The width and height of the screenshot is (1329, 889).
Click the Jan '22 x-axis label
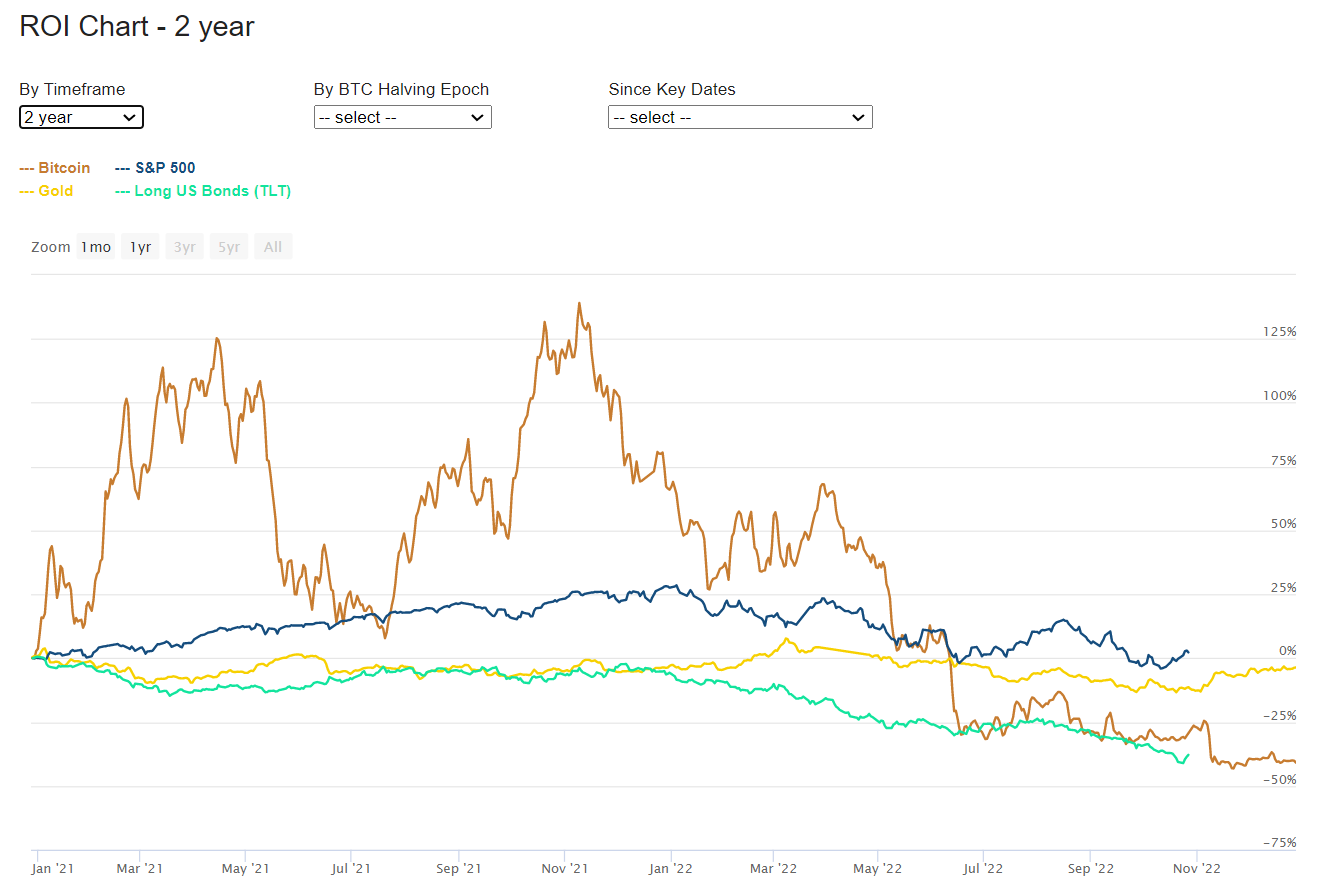(x=670, y=869)
